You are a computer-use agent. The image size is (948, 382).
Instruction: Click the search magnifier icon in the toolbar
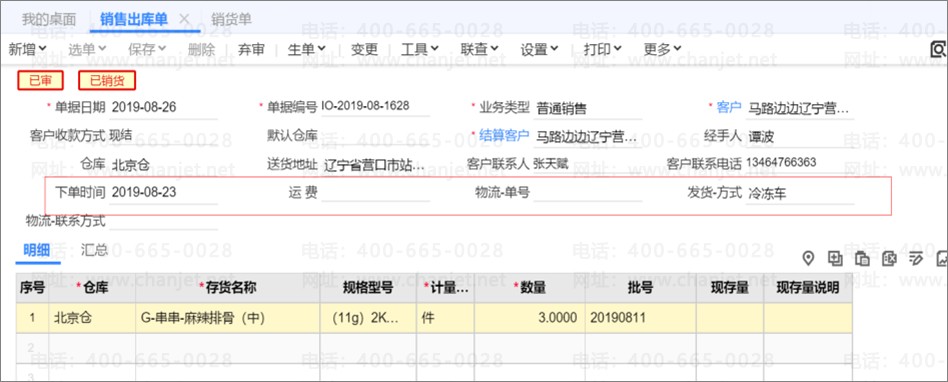click(938, 50)
